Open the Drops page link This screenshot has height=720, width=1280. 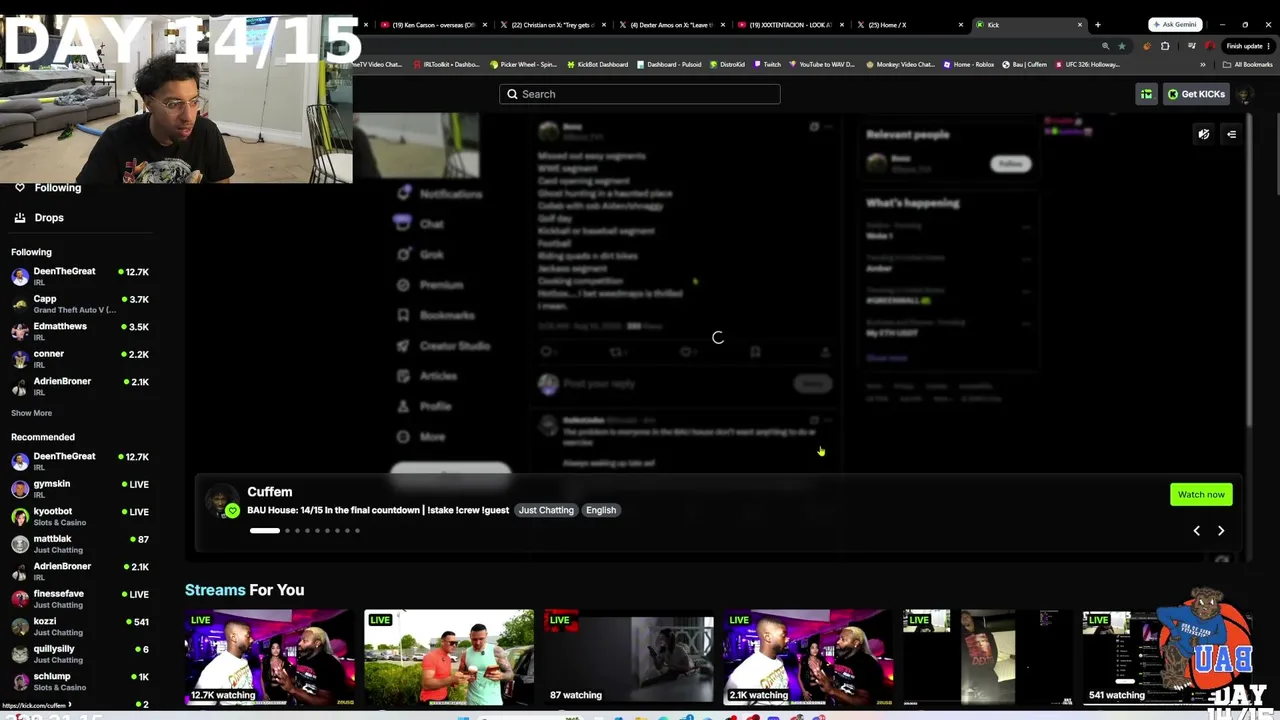[x=49, y=217]
